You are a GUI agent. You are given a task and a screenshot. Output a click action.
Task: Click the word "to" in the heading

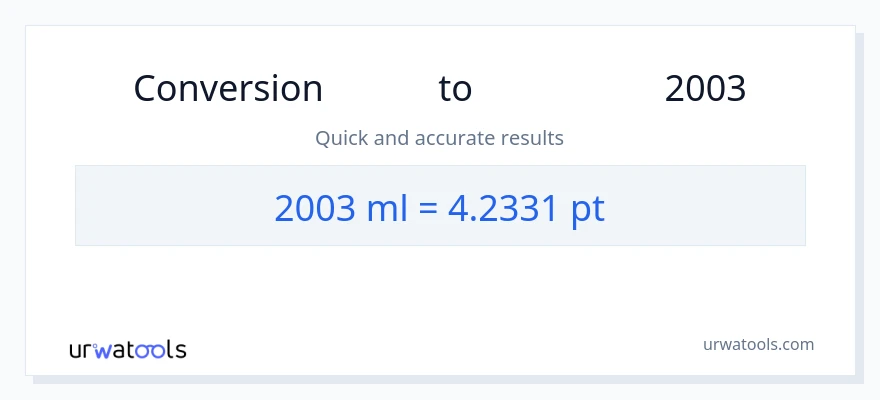coord(455,89)
